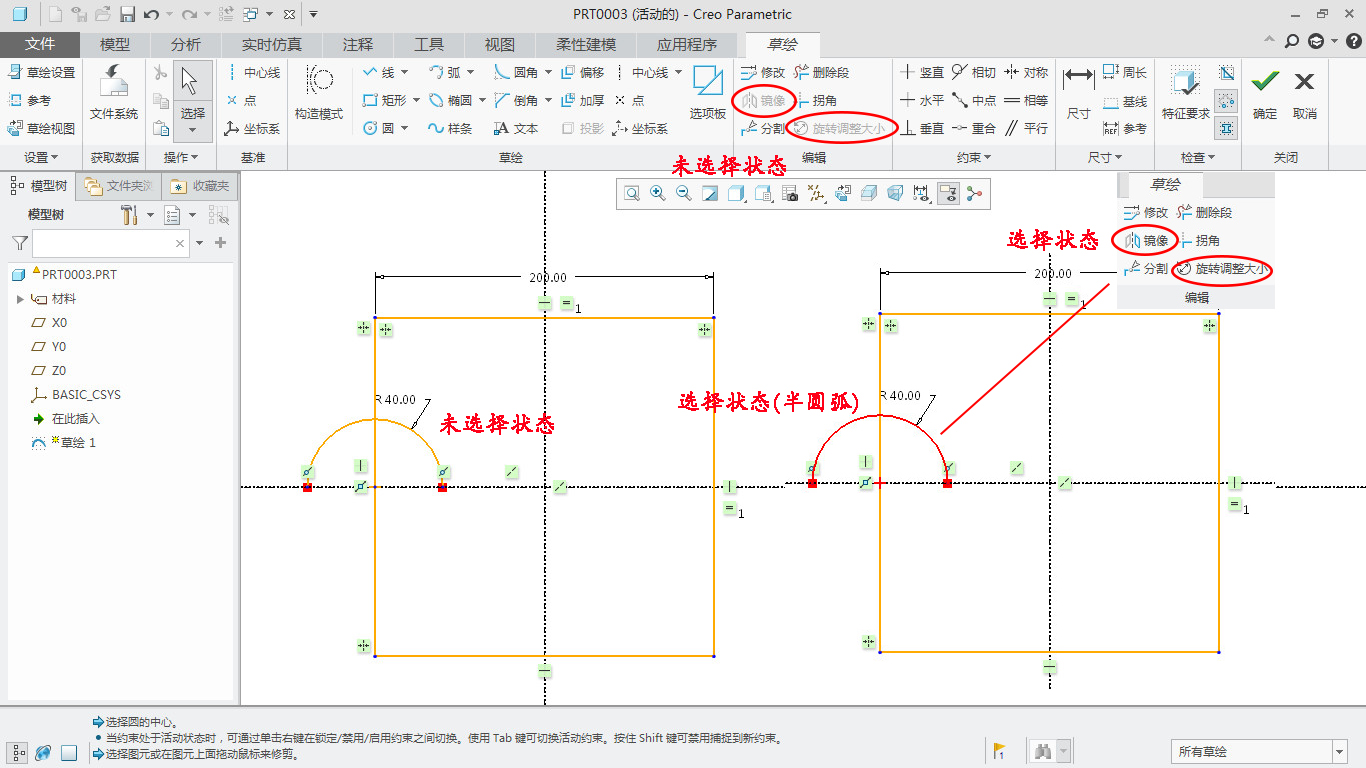Open the 选项板 palette button

point(708,92)
